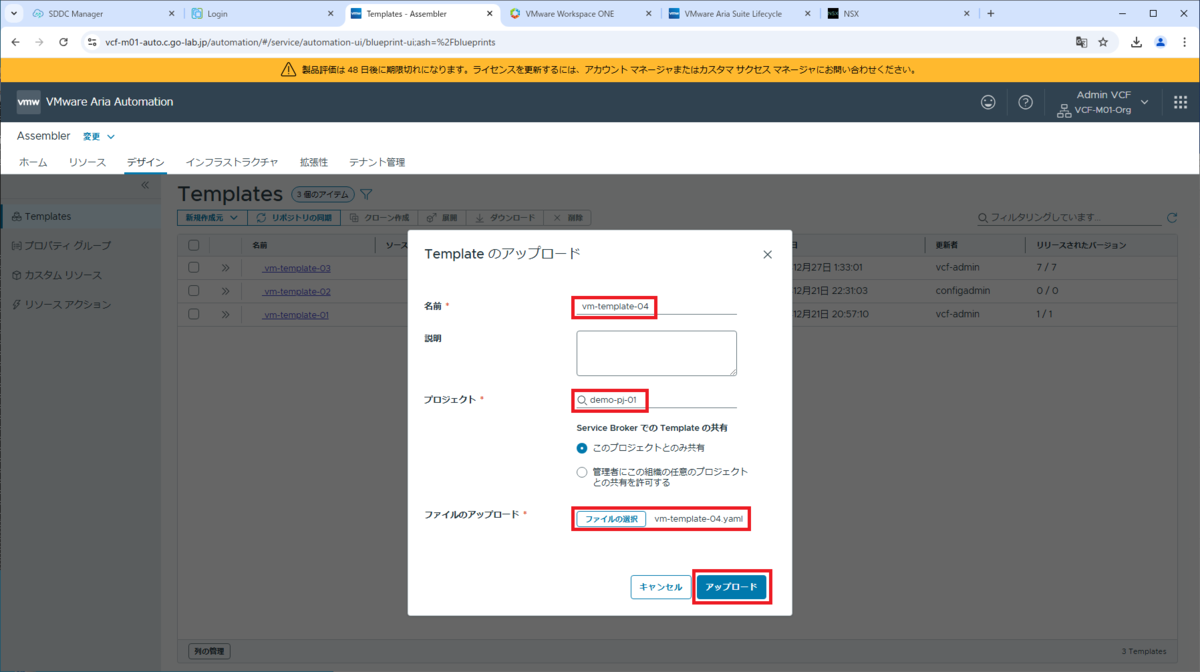Switch to the 拡張性 tab
Viewport: 1200px width, 672px height.
pyautogui.click(x=313, y=162)
